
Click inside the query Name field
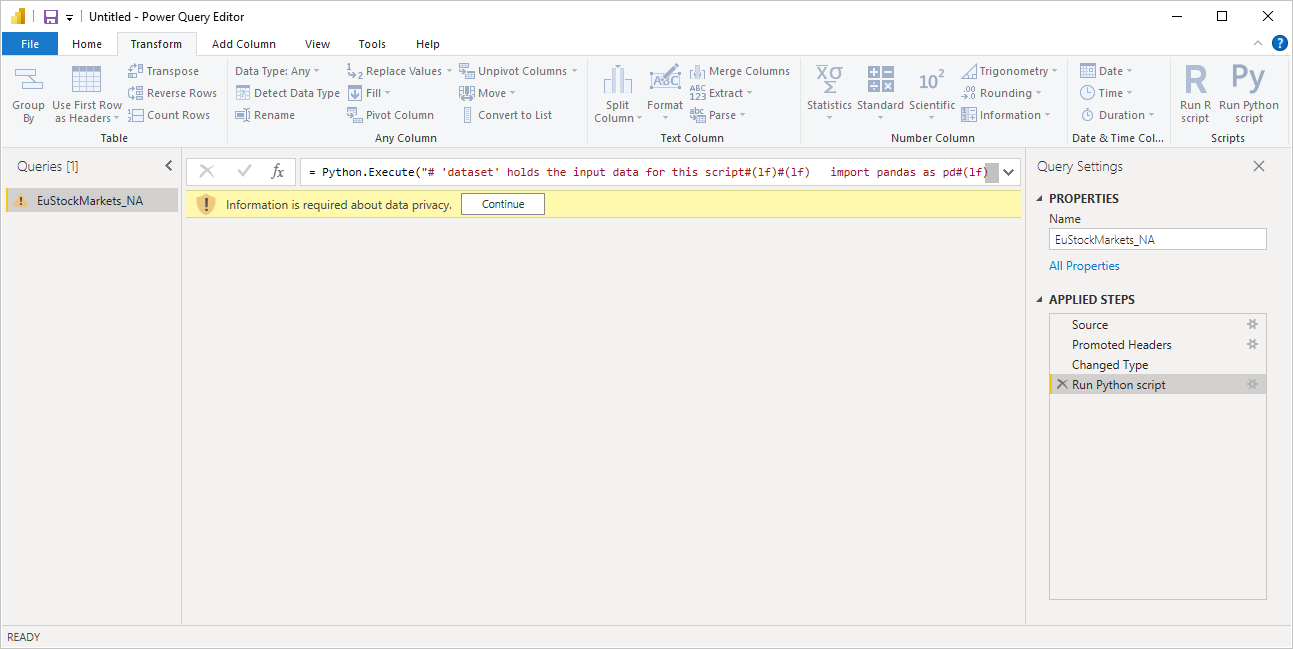point(1157,239)
